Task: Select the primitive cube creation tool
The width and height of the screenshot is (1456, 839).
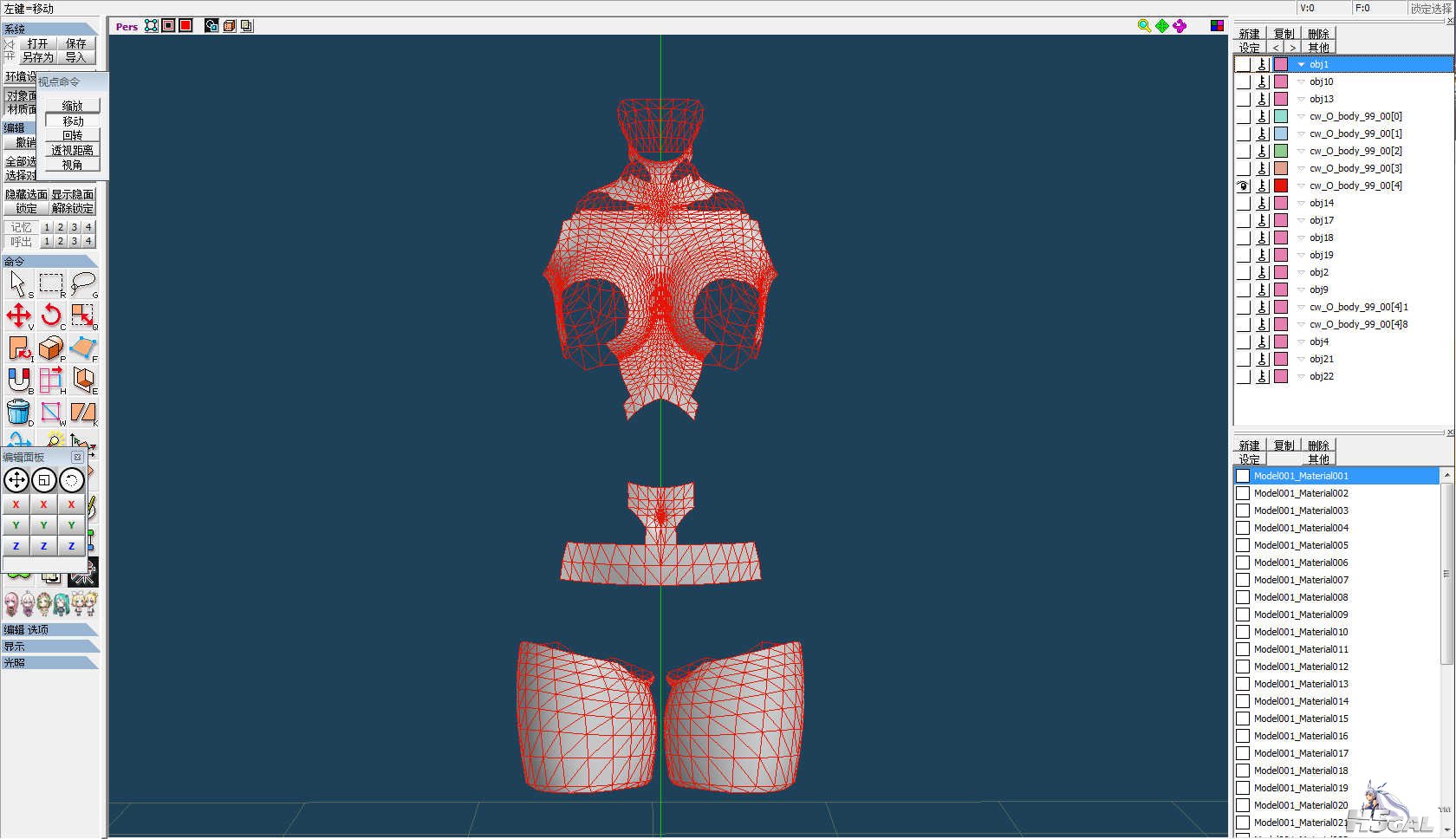Action: pyautogui.click(x=52, y=348)
